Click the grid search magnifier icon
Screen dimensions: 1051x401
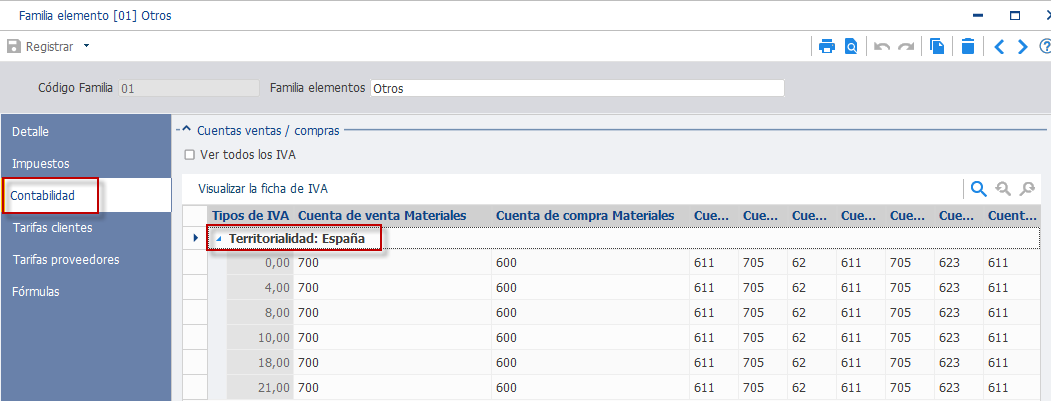coord(979,189)
